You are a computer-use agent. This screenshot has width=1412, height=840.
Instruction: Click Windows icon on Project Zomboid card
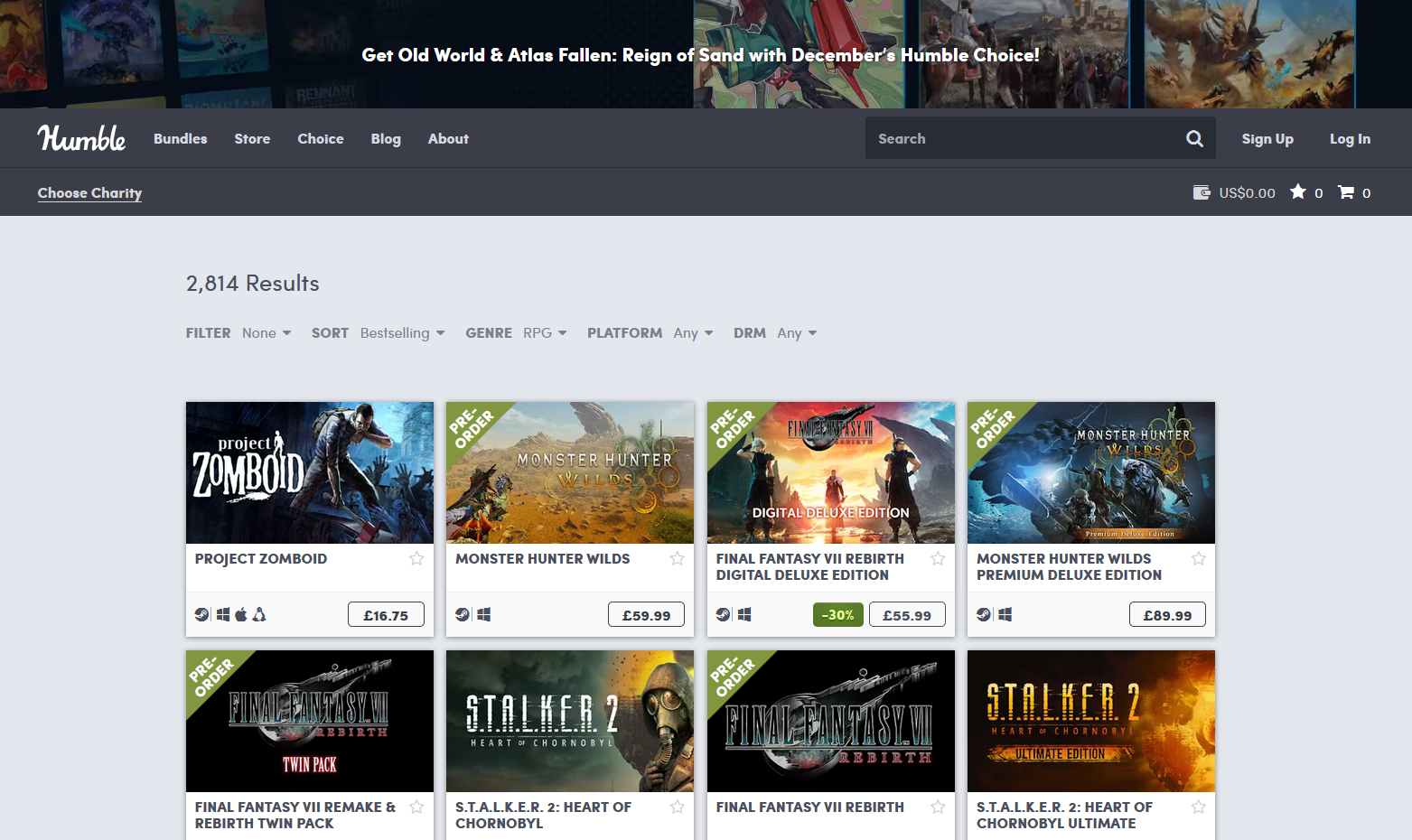(223, 614)
